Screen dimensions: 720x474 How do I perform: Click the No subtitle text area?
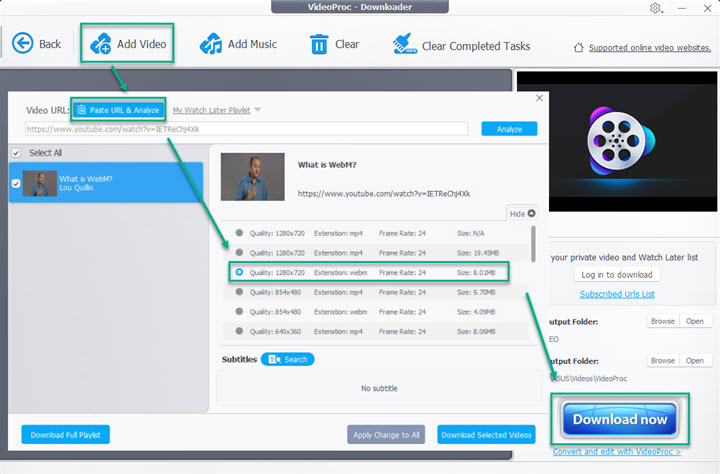[379, 388]
